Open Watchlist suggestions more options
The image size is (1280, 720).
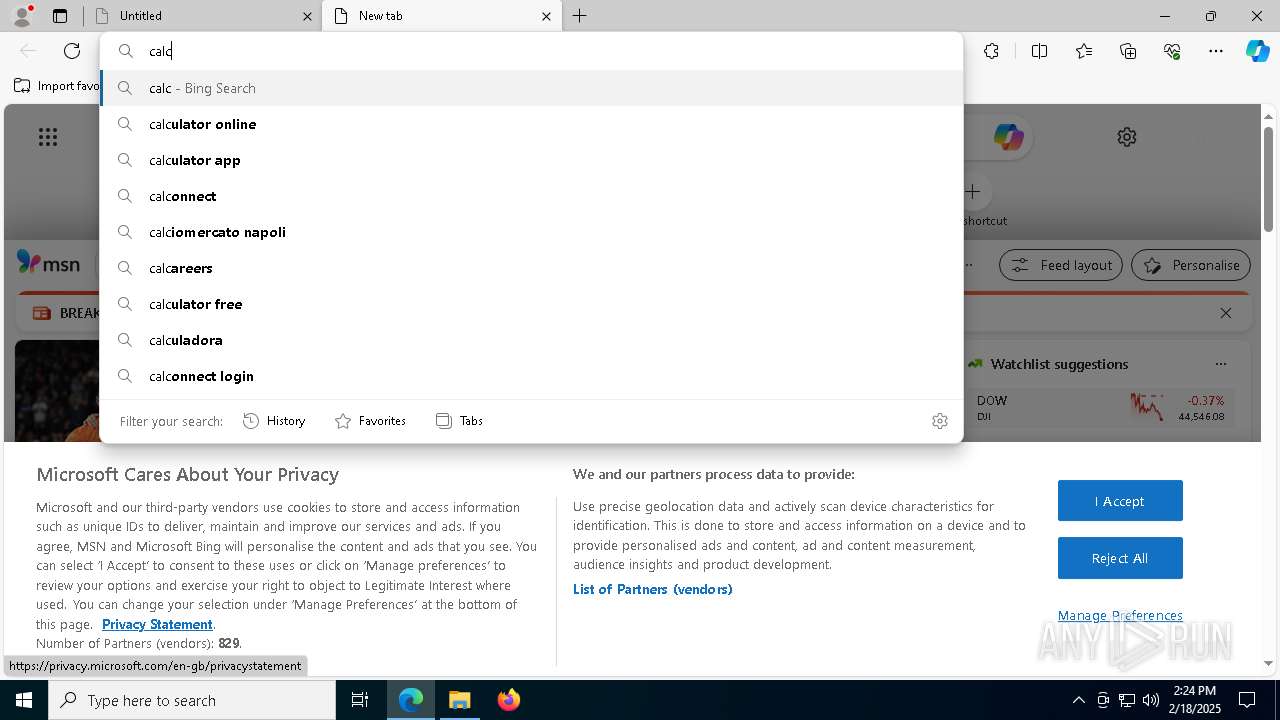coord(1220,364)
